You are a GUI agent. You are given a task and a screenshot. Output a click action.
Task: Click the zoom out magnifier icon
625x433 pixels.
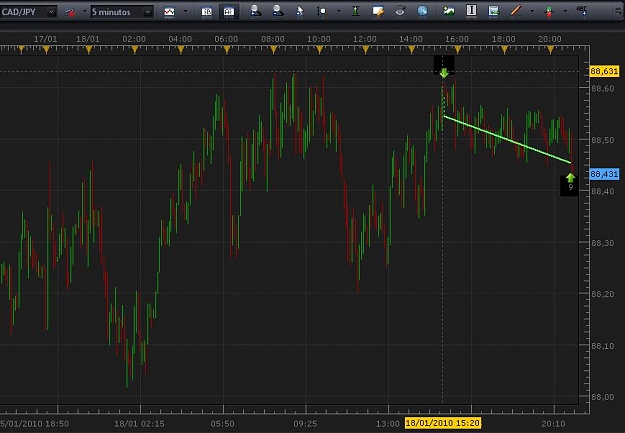coord(277,12)
